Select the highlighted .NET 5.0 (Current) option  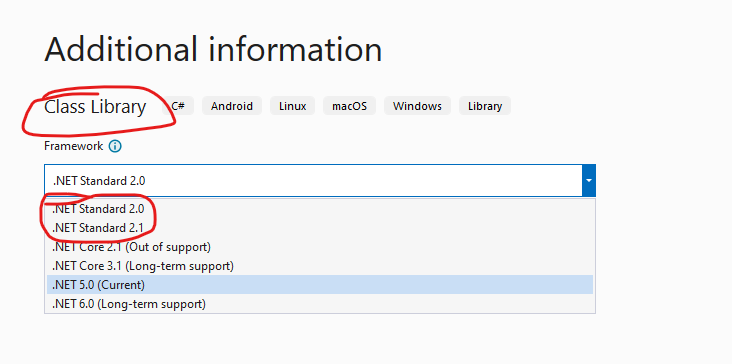320,285
